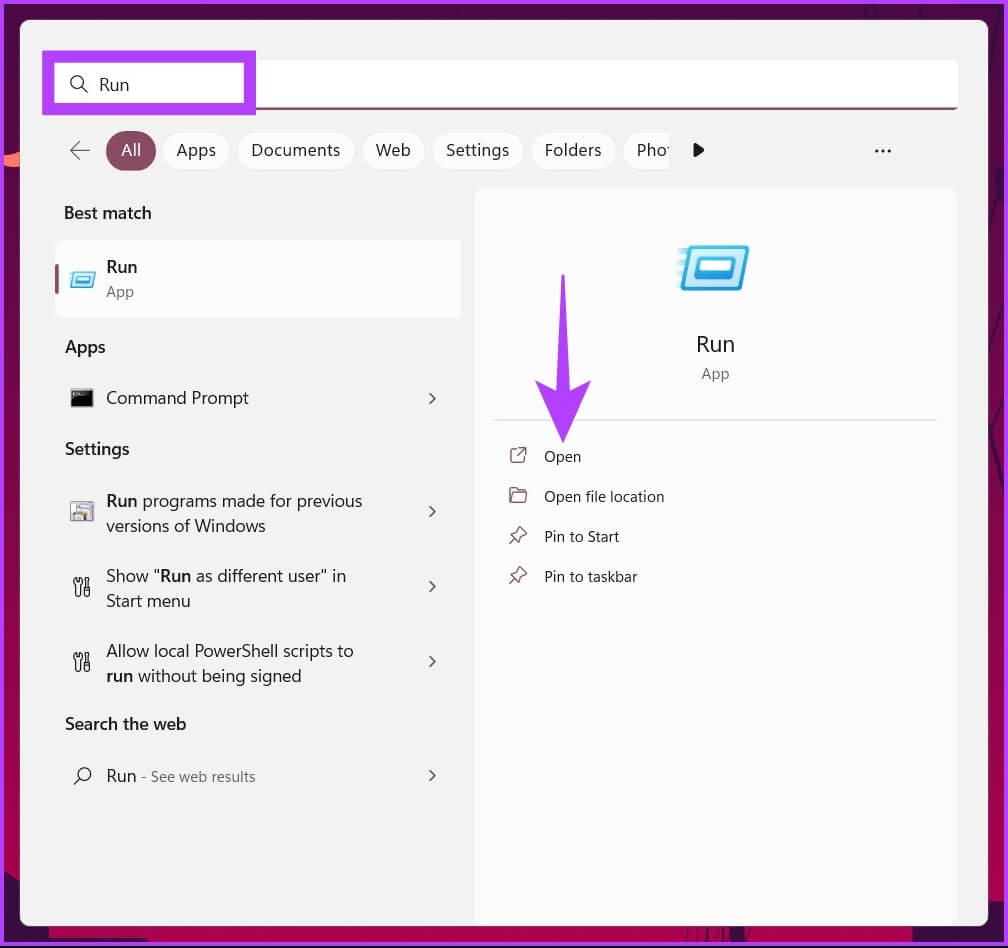Expand the Run programs for previous versions chevron
Viewport: 1008px width, 948px height.
coord(432,512)
